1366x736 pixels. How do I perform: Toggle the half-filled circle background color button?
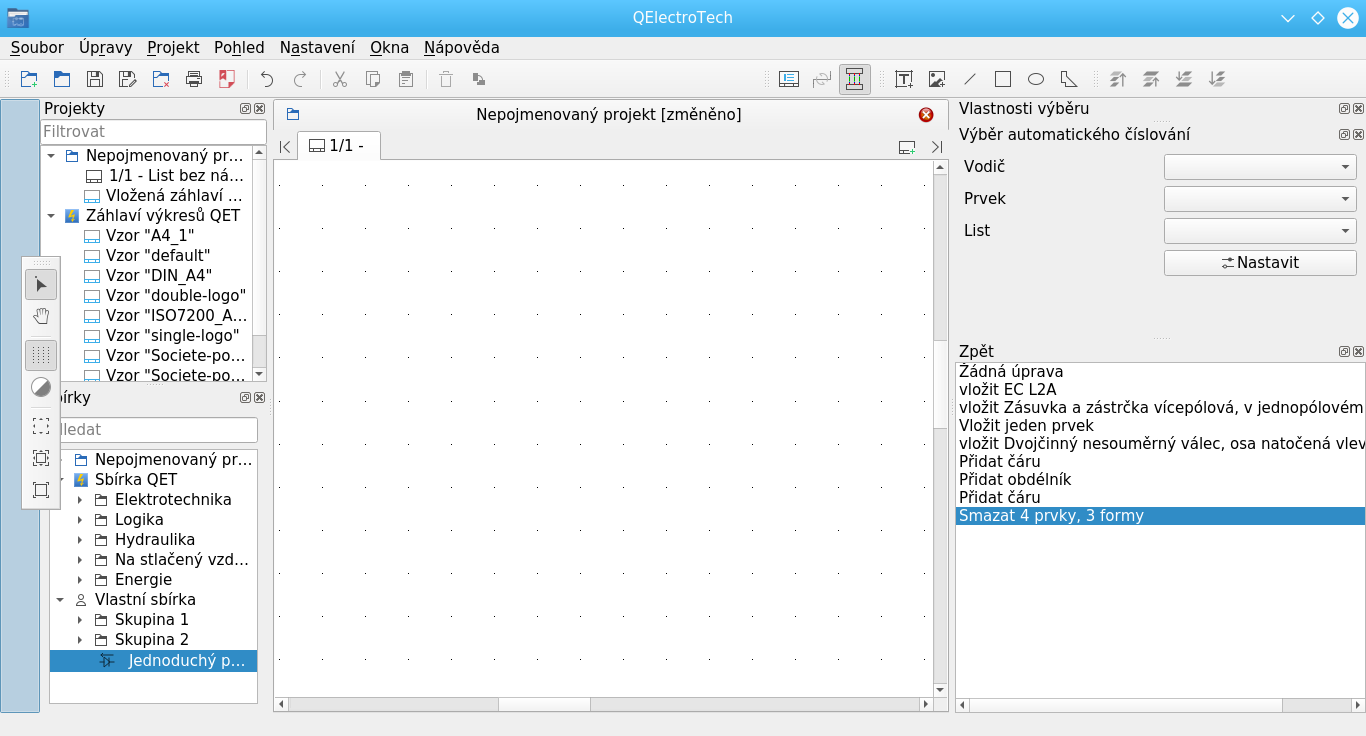pyautogui.click(x=41, y=387)
